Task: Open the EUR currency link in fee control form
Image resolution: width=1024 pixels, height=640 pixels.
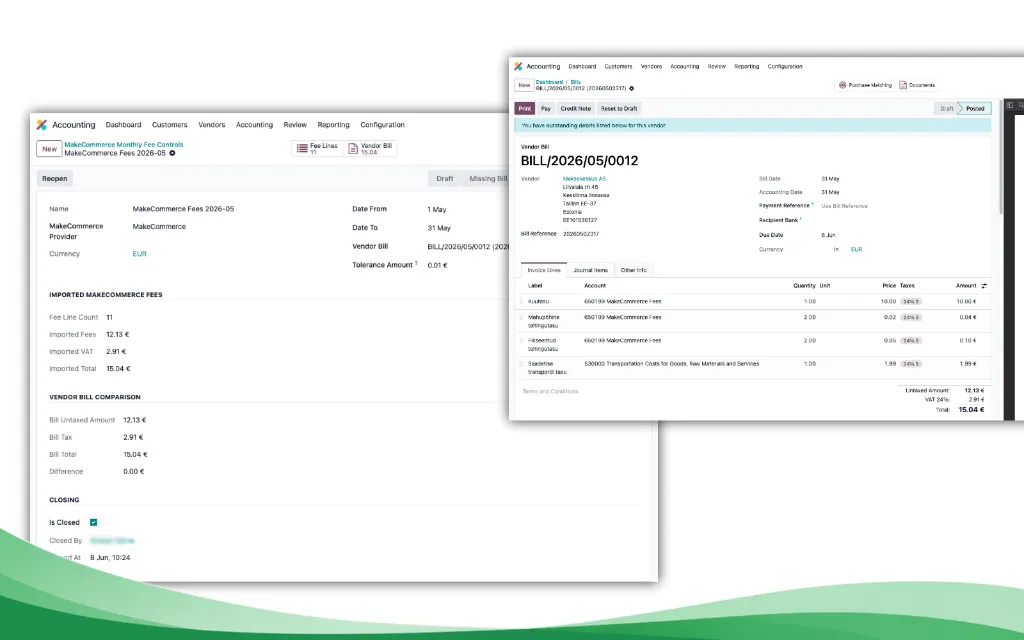Action: 139,254
